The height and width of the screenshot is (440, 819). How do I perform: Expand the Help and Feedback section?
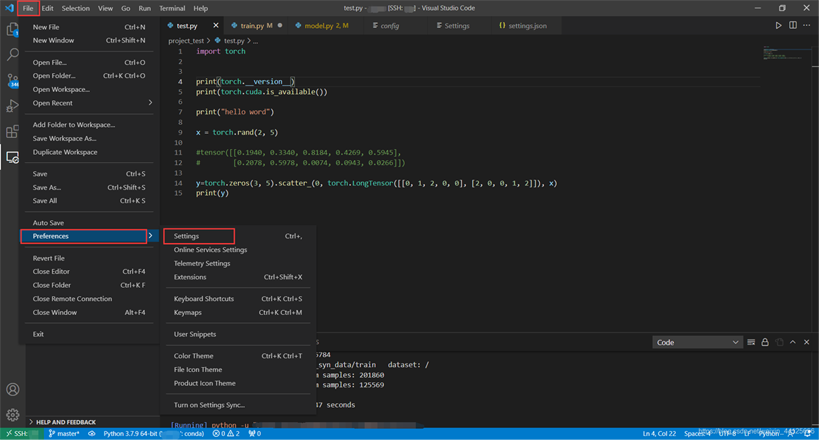click(x=65, y=422)
